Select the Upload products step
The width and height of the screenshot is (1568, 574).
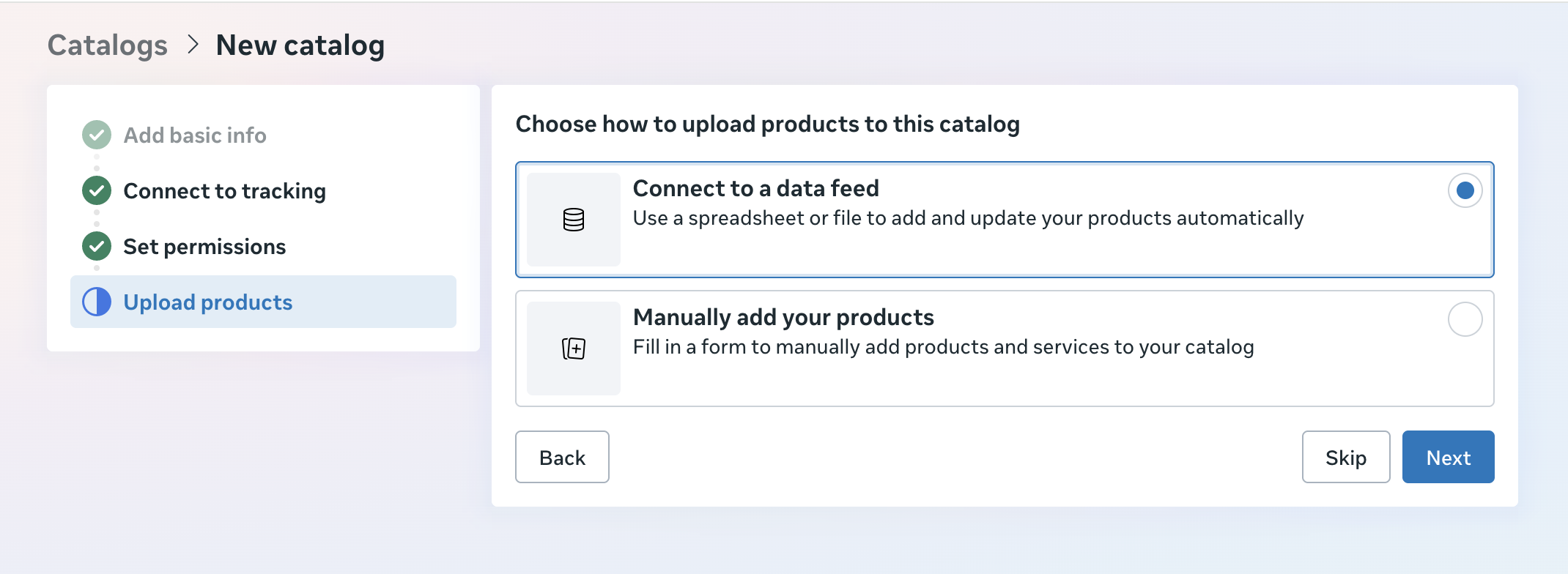207,302
